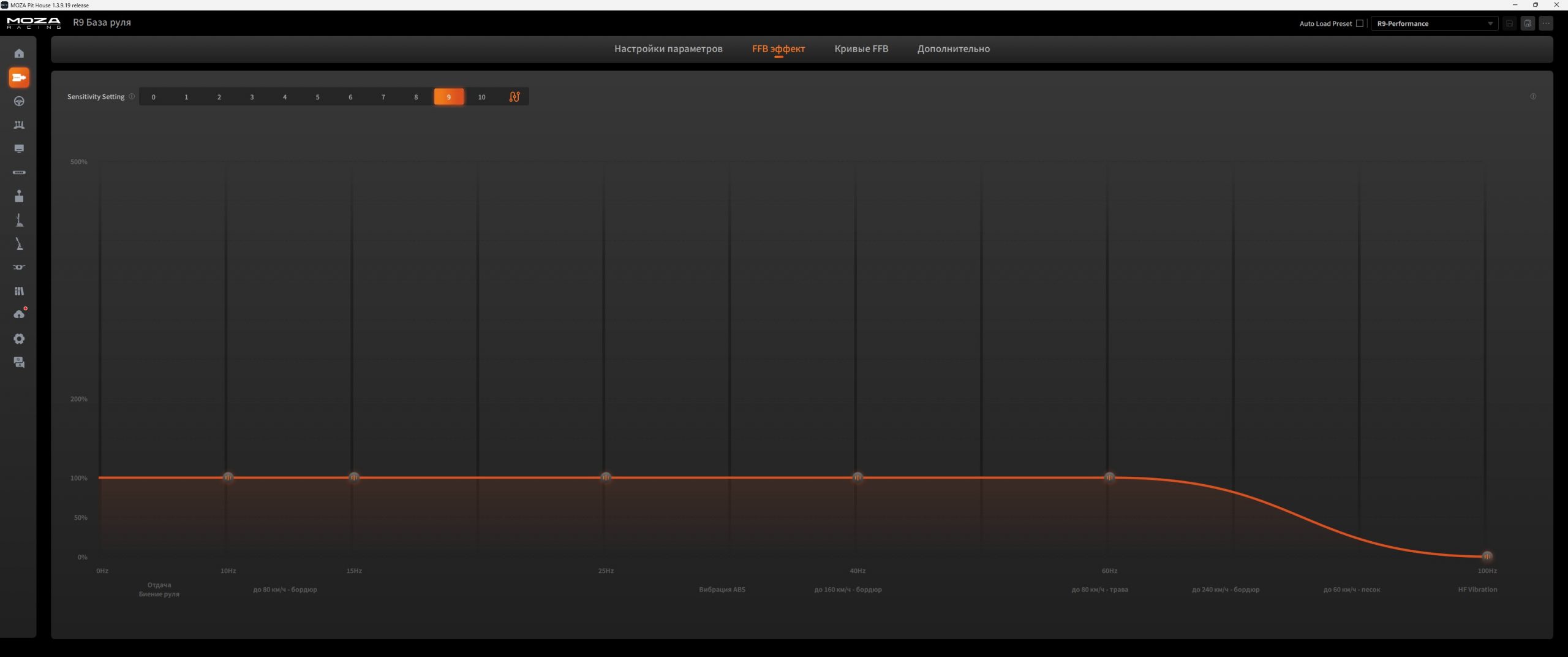This screenshot has width=1568, height=657.
Task: Set sensitivity to 4
Action: tap(285, 97)
